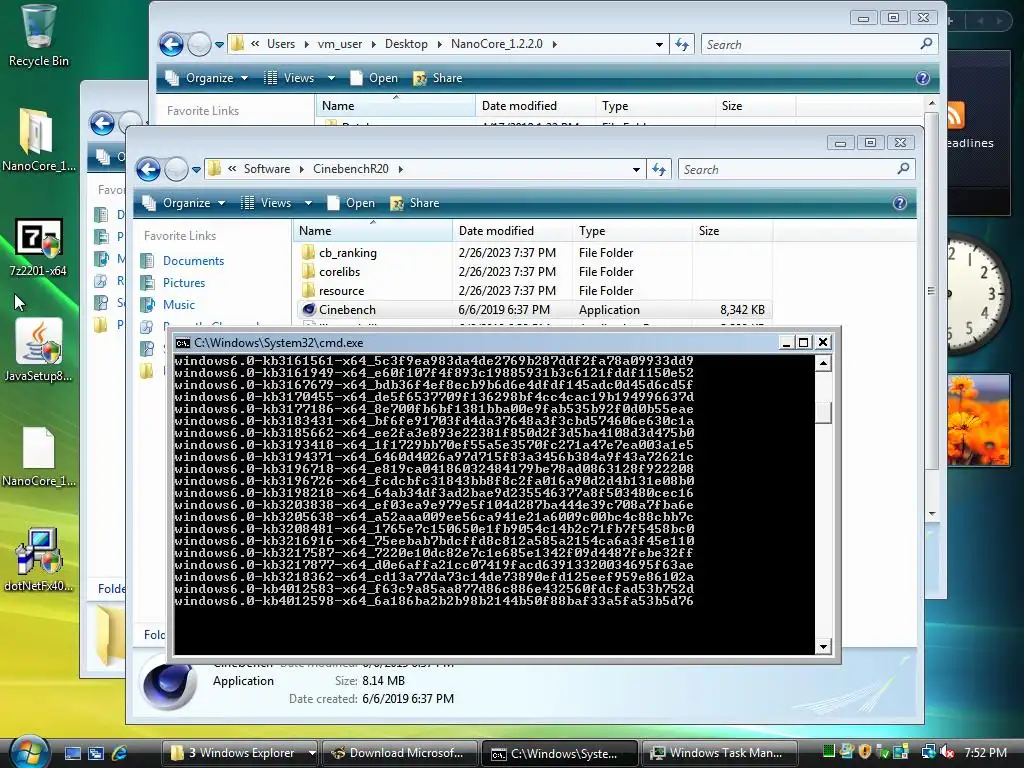1024x768 pixels.
Task: Click the search magnifier in CinebenchR20 window
Action: point(904,169)
